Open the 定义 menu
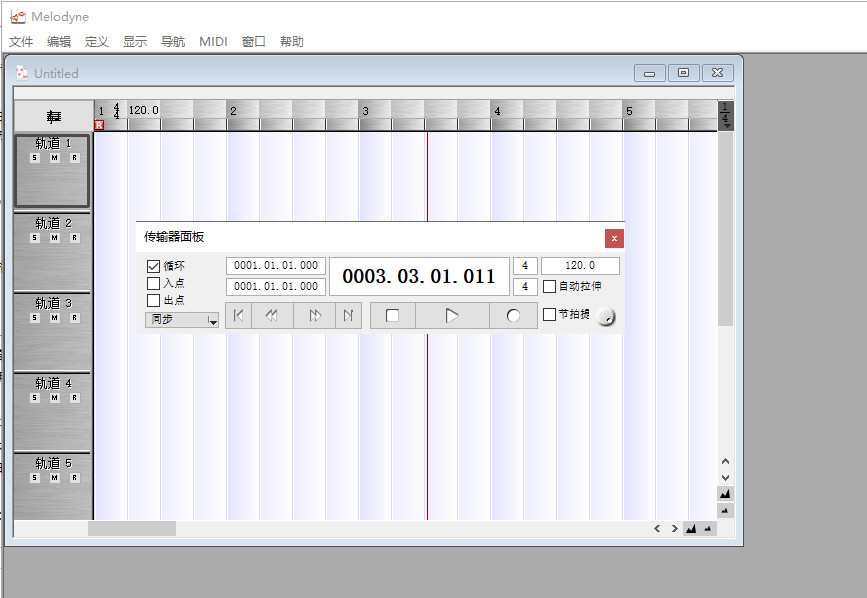 click(x=97, y=41)
